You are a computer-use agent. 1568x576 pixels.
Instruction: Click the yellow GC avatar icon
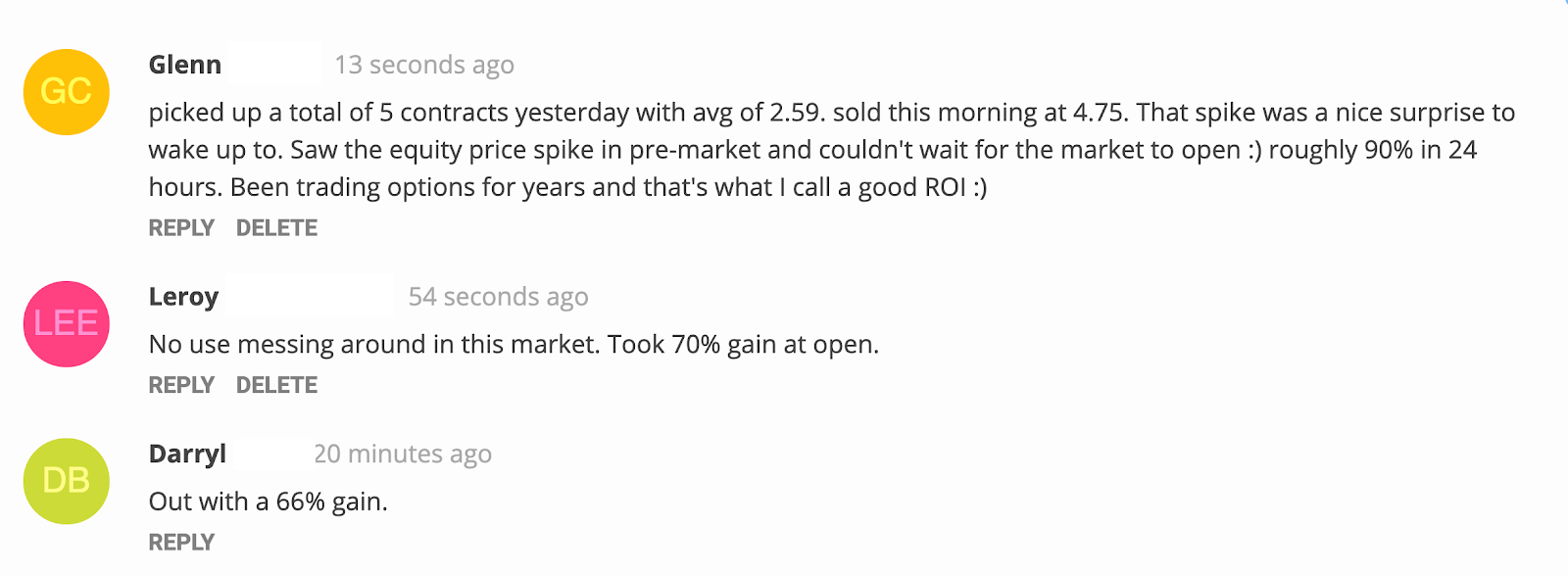67,92
